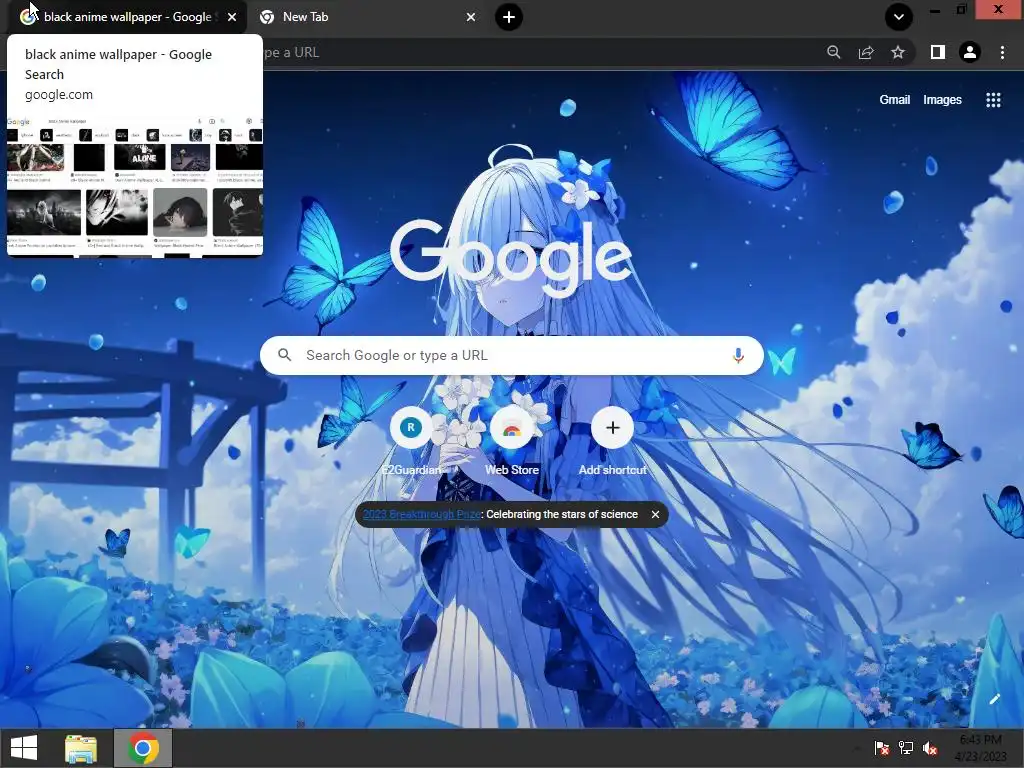Open the profile avatar menu
The height and width of the screenshot is (768, 1024).
tap(970, 52)
